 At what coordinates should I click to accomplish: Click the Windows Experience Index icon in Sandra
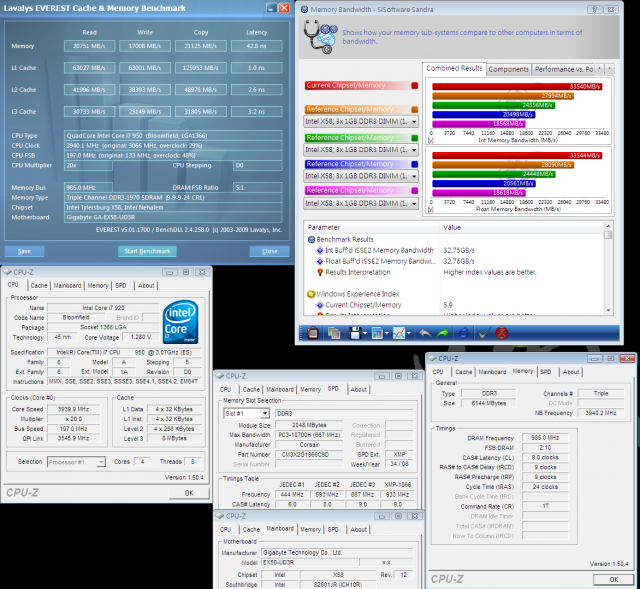coord(311,294)
